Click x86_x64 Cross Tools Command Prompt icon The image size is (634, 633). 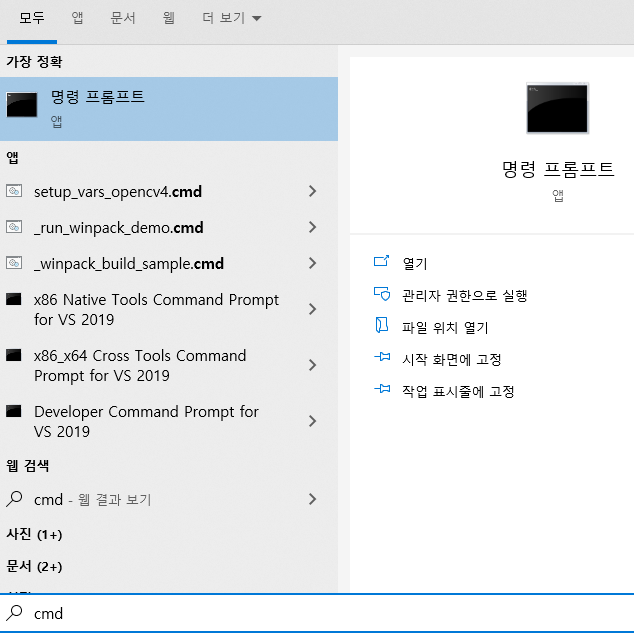tap(13, 355)
